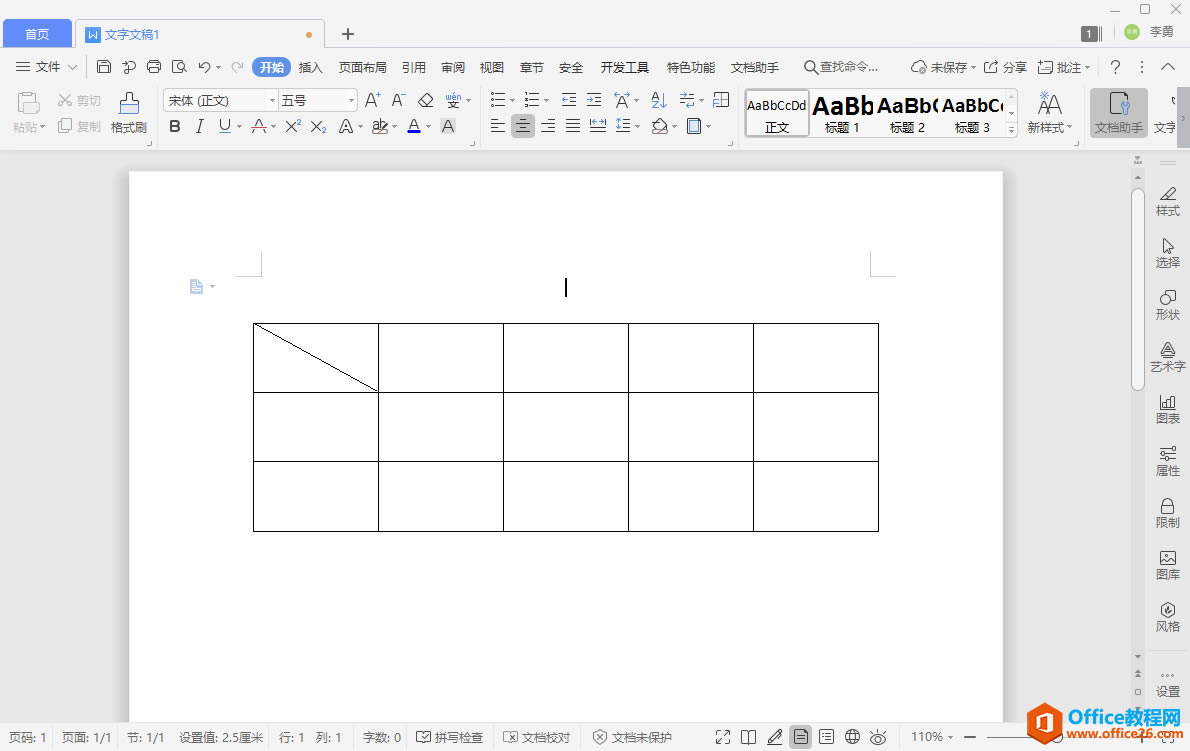
Task: Set justified paragraph alignment
Action: pyautogui.click(x=573, y=126)
